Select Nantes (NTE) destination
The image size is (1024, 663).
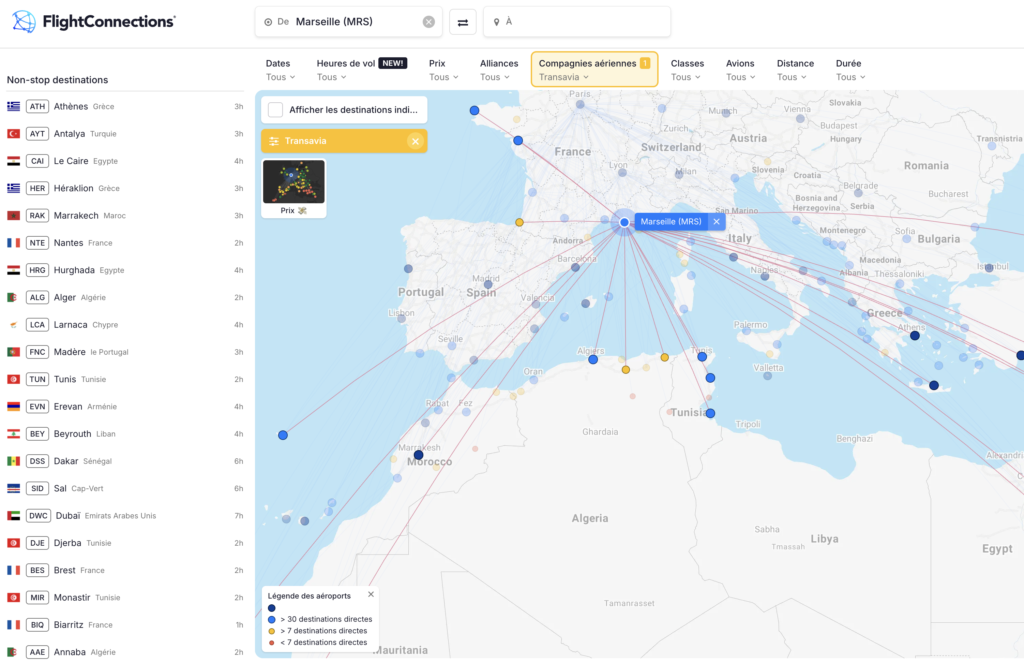[125, 243]
